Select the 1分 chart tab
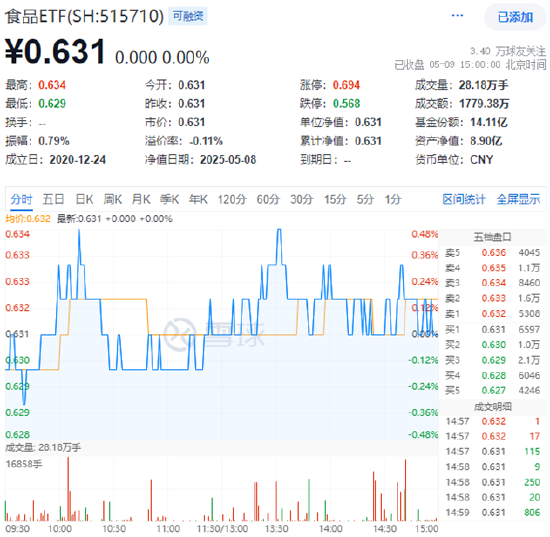Image resolution: width=550 pixels, height=537 pixels. tap(393, 199)
